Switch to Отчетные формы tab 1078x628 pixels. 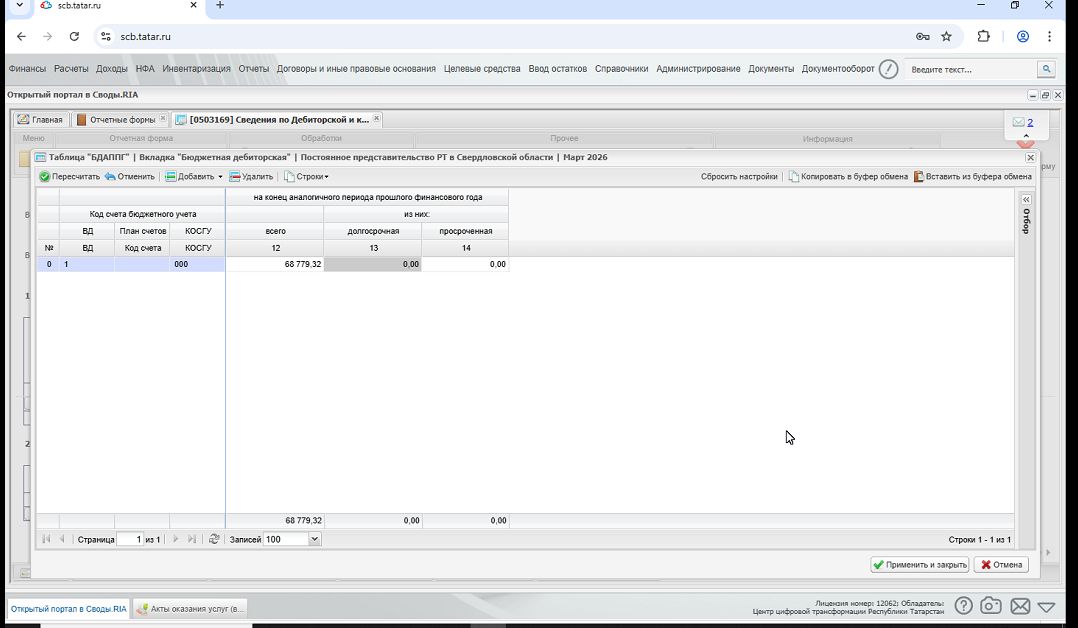point(117,120)
